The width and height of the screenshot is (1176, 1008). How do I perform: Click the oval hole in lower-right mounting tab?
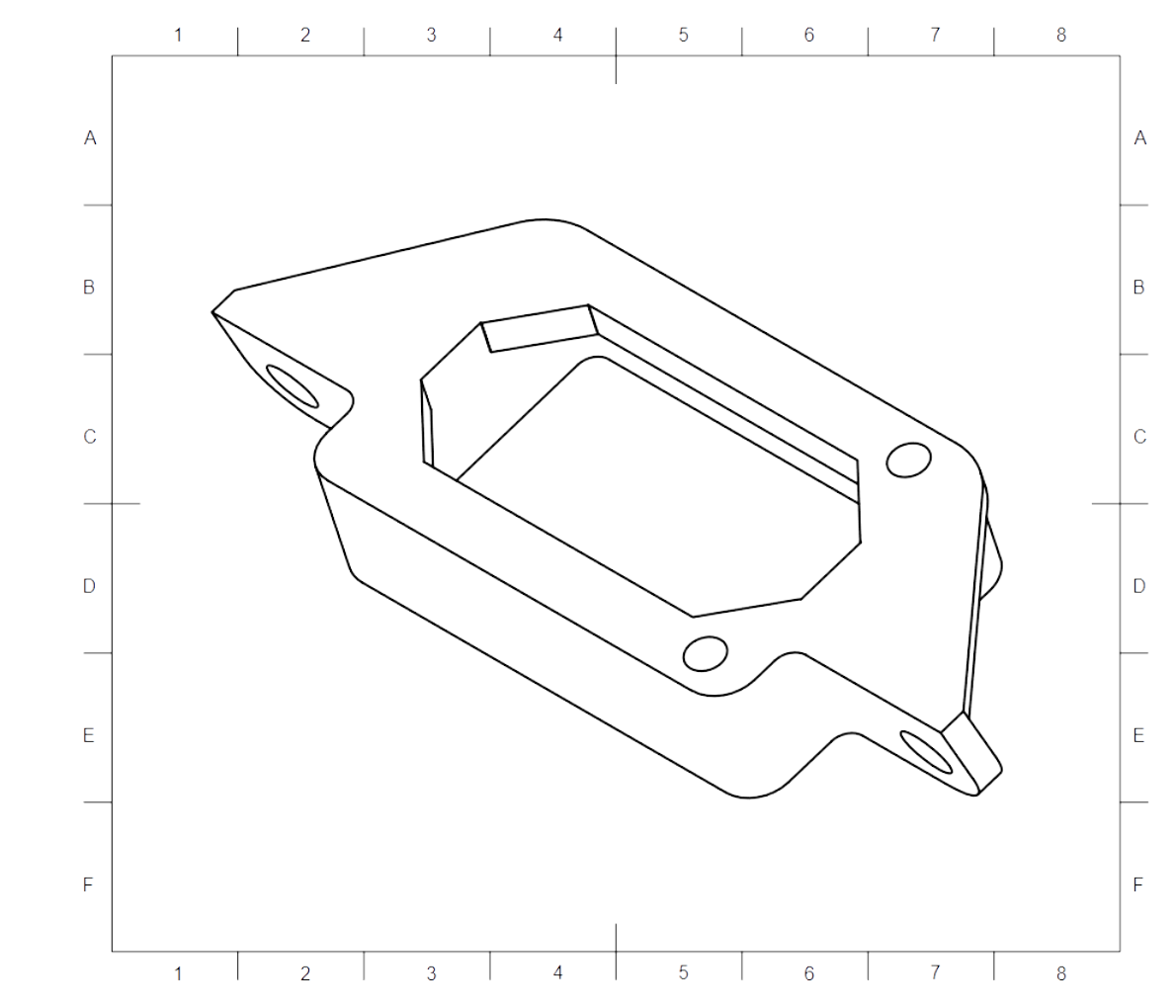pyautogui.click(x=927, y=751)
